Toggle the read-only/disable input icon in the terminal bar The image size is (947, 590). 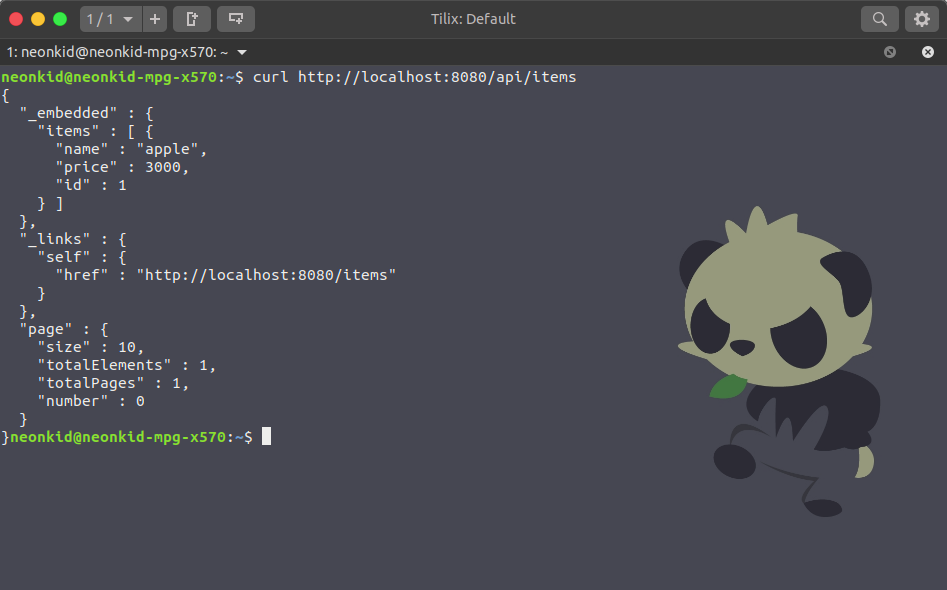(x=890, y=52)
